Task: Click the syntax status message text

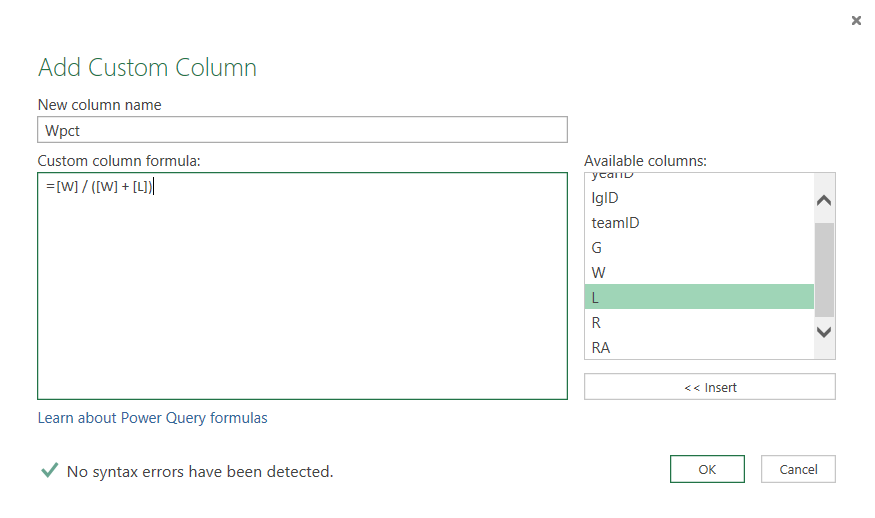Action: pyautogui.click(x=199, y=471)
